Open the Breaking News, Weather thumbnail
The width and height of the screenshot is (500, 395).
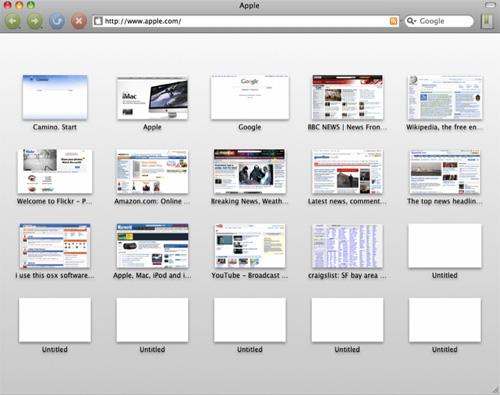click(250, 171)
